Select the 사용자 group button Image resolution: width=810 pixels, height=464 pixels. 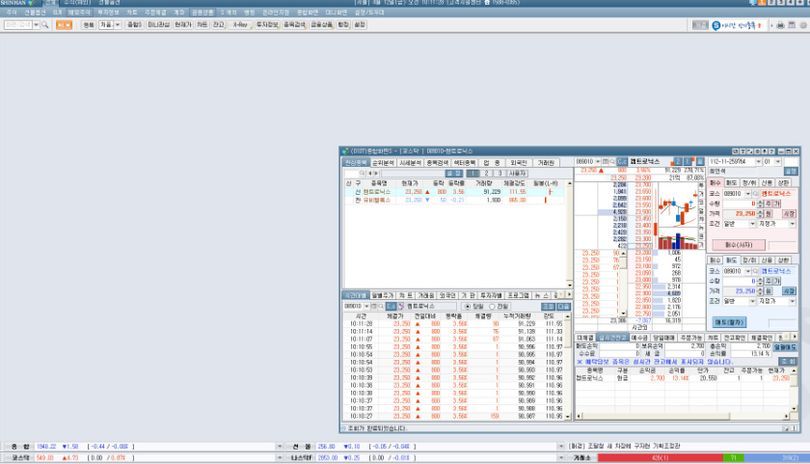517,174
